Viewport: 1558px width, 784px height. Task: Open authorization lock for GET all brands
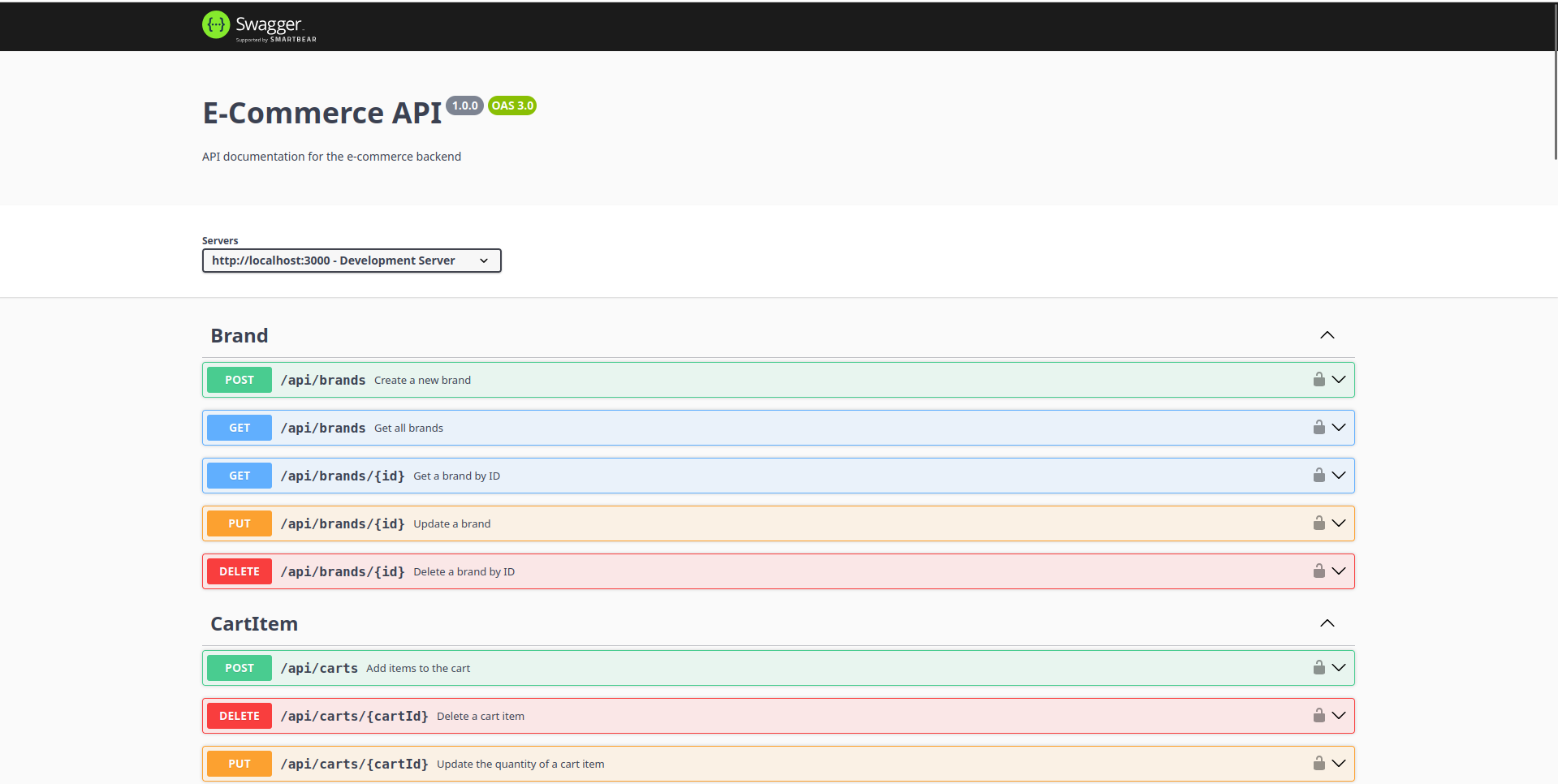pyautogui.click(x=1318, y=427)
